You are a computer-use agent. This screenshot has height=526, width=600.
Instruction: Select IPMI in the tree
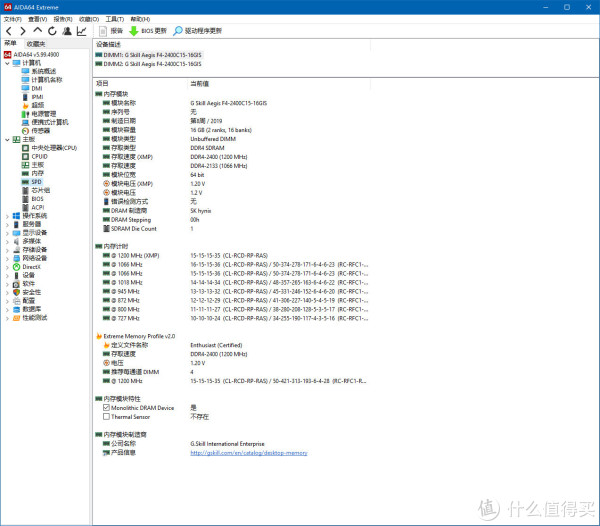click(33, 97)
